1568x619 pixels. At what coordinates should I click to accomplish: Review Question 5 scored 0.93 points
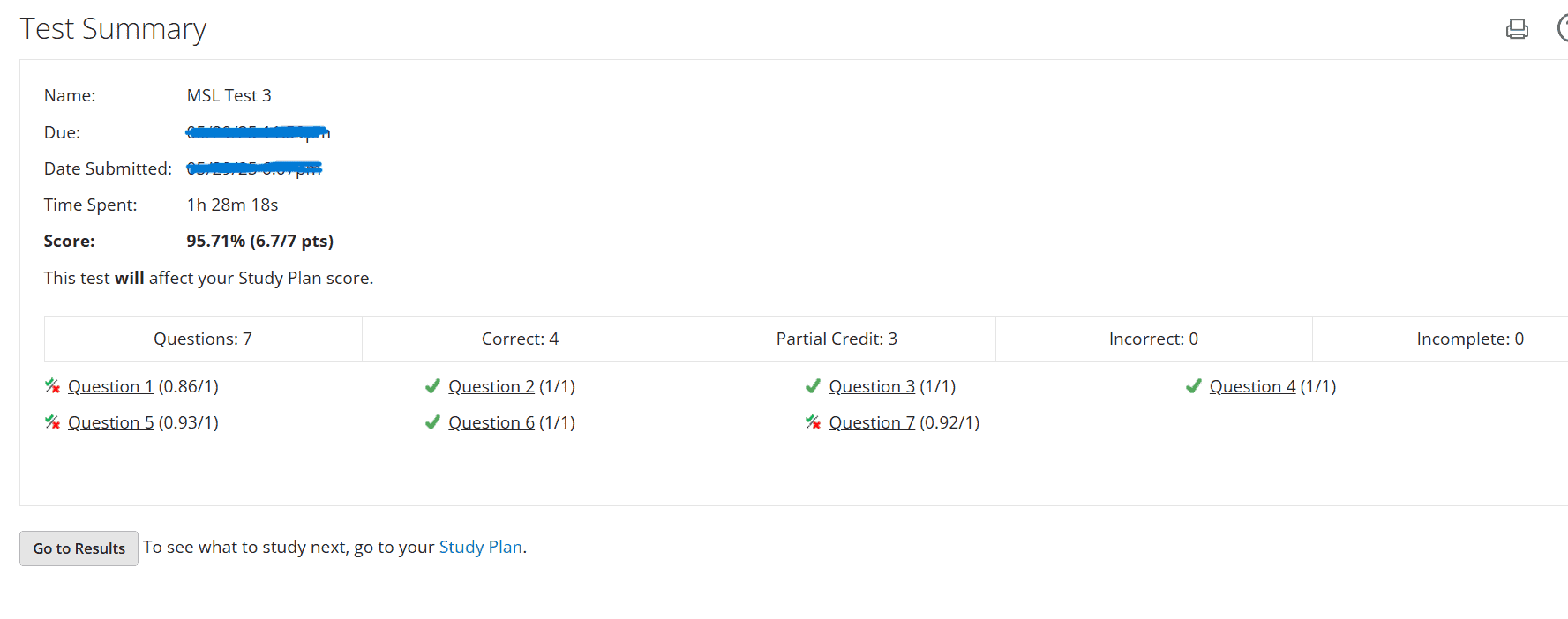[110, 421]
